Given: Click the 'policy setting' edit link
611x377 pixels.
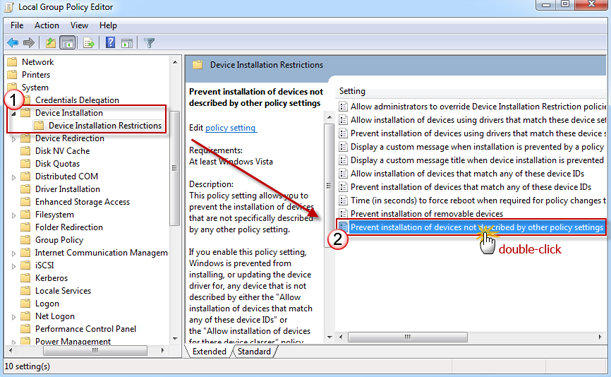Looking at the screenshot, I should (x=231, y=127).
